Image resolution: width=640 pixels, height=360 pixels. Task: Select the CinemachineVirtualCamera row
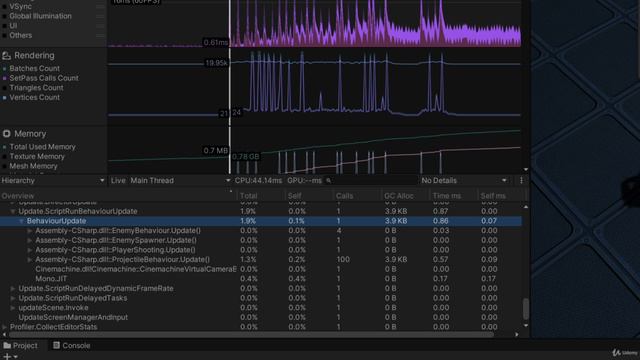coord(261,269)
